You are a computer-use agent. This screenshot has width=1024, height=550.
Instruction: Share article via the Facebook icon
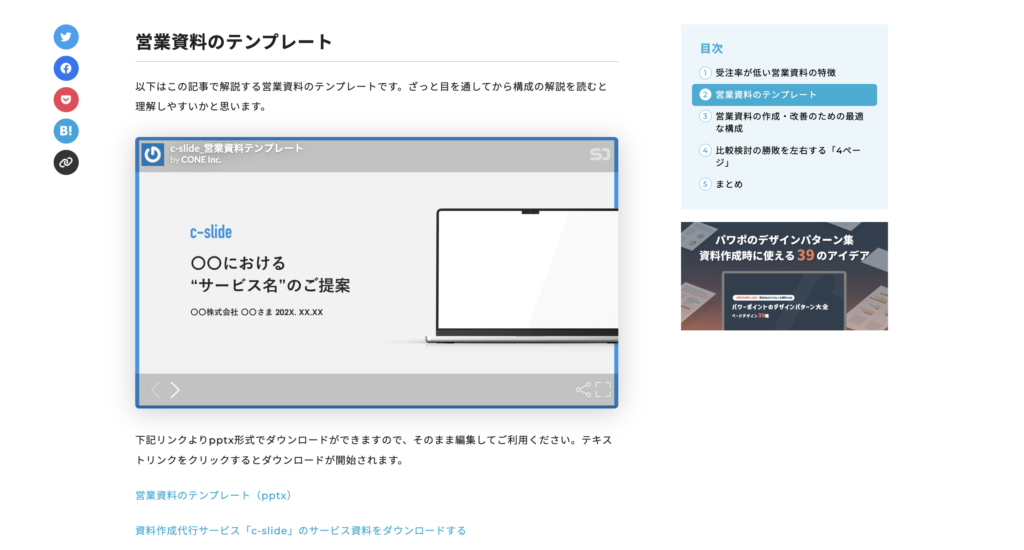(66, 68)
